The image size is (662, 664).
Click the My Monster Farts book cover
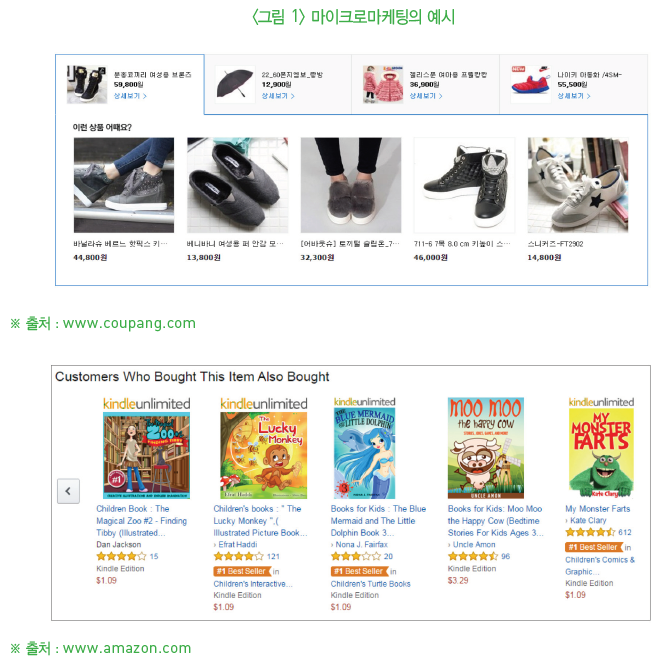[601, 453]
